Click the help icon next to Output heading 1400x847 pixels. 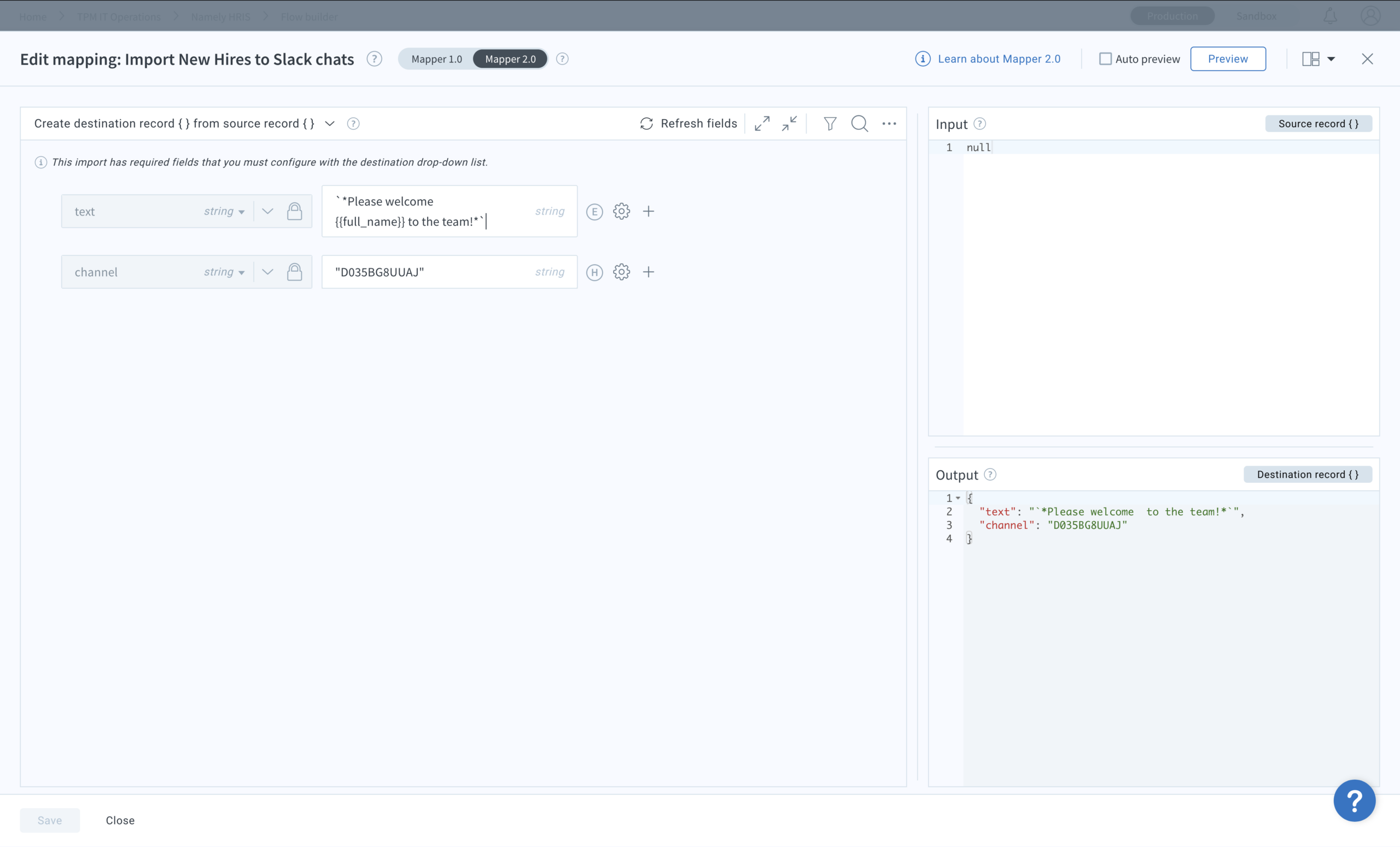coord(990,474)
